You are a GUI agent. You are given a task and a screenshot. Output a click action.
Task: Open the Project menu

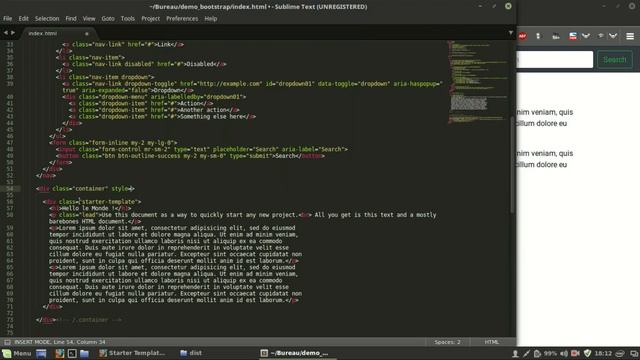tap(151, 19)
